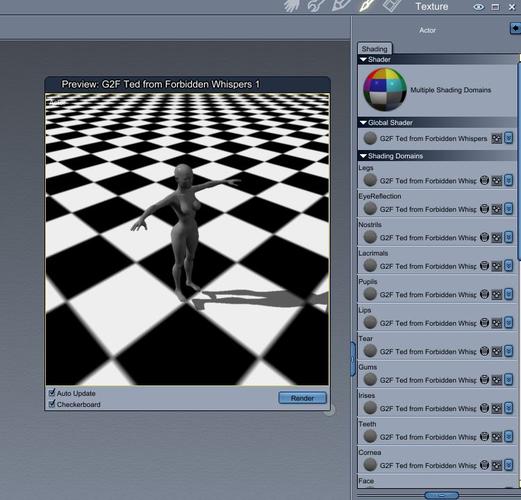Click the EyeReflection shader sphere swatch
521x500 pixels.
[x=370, y=209]
